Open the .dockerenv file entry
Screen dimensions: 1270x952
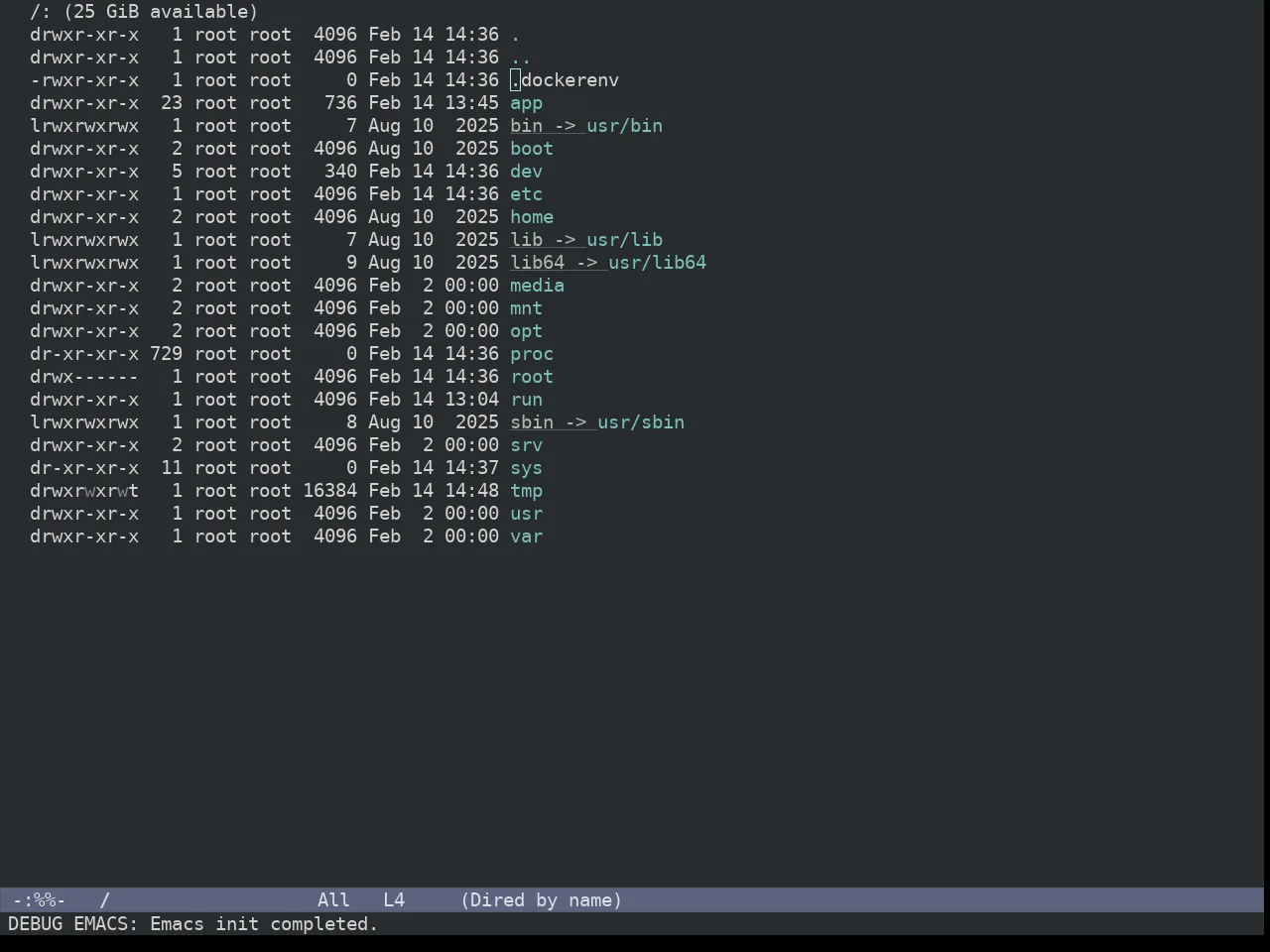pos(565,80)
